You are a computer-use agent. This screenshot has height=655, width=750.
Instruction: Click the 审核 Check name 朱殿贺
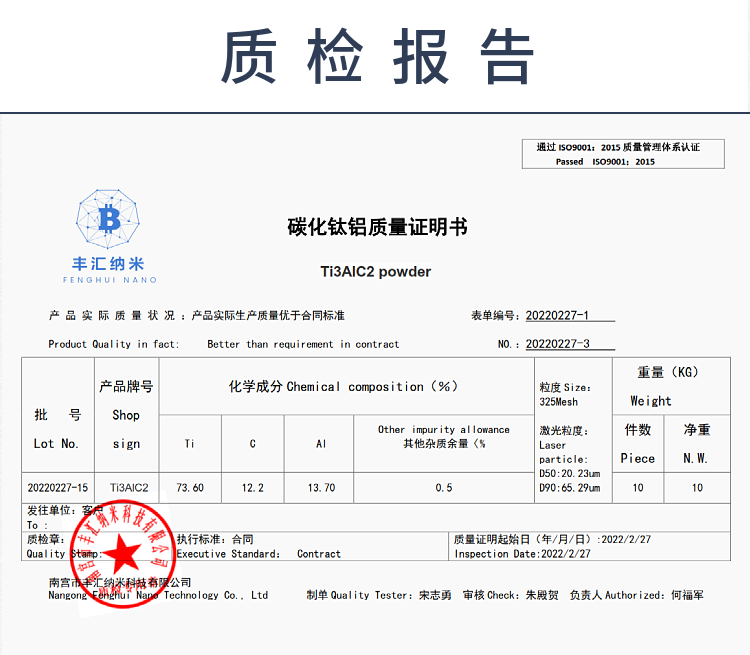click(x=542, y=595)
